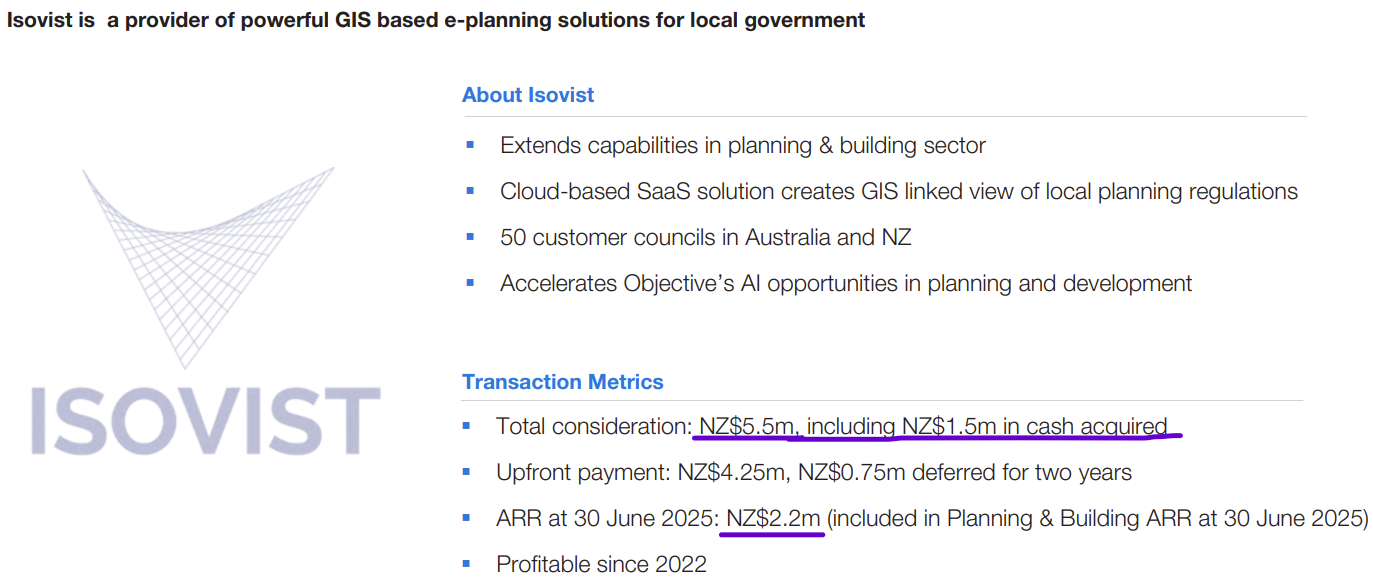
Task: Click the bullet marker beside "Upfront payment"
Action: click(x=466, y=472)
